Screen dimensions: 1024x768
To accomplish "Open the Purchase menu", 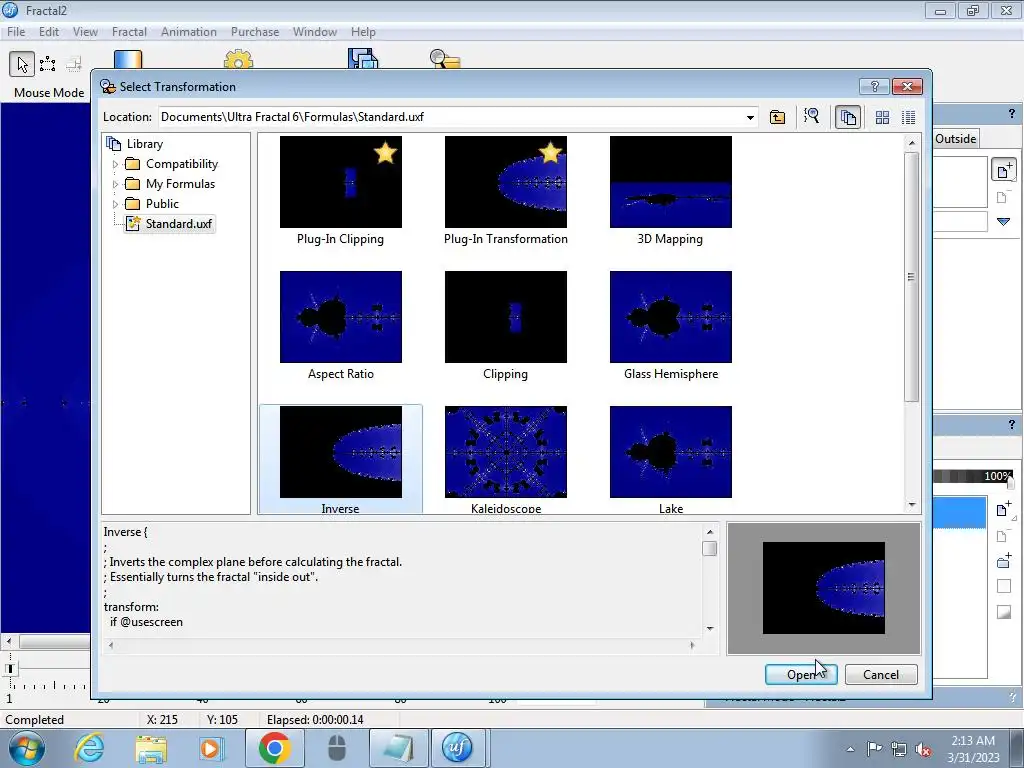I will tap(255, 32).
